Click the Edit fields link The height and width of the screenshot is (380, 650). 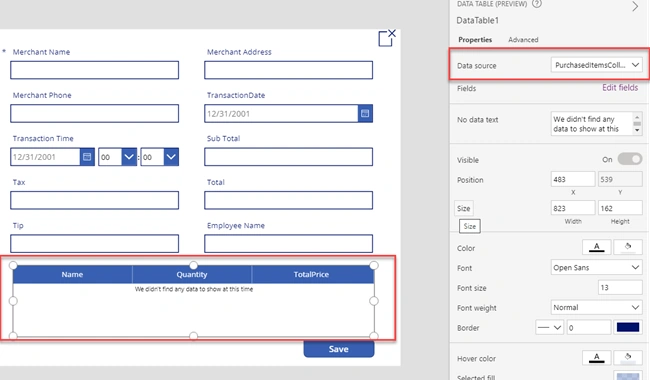pyautogui.click(x=620, y=87)
